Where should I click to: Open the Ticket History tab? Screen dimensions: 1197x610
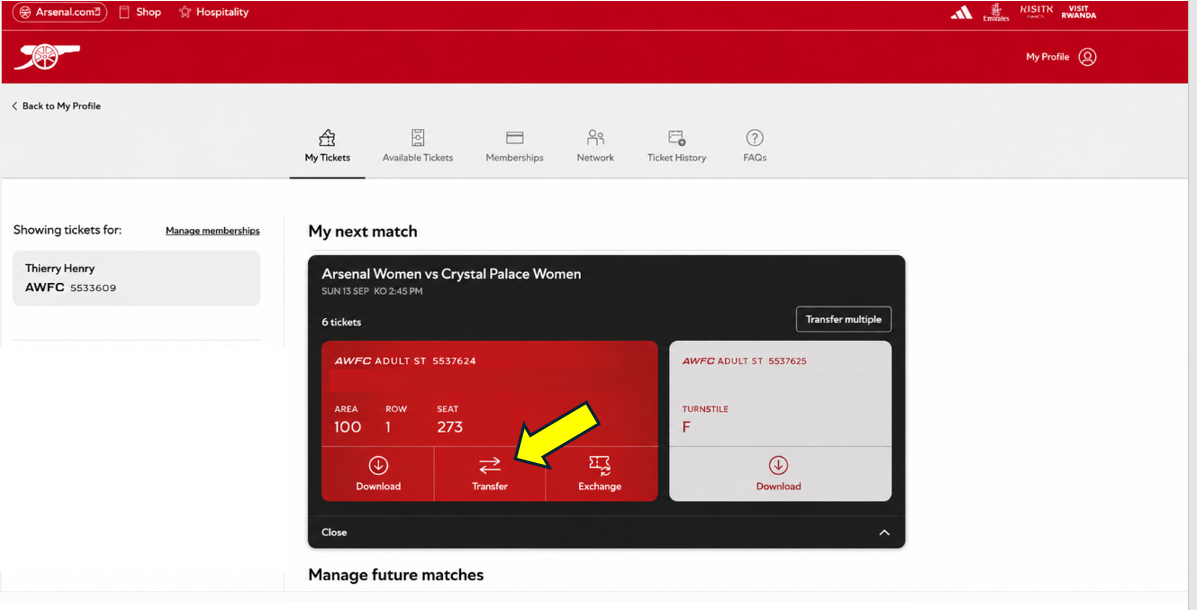coord(676,146)
